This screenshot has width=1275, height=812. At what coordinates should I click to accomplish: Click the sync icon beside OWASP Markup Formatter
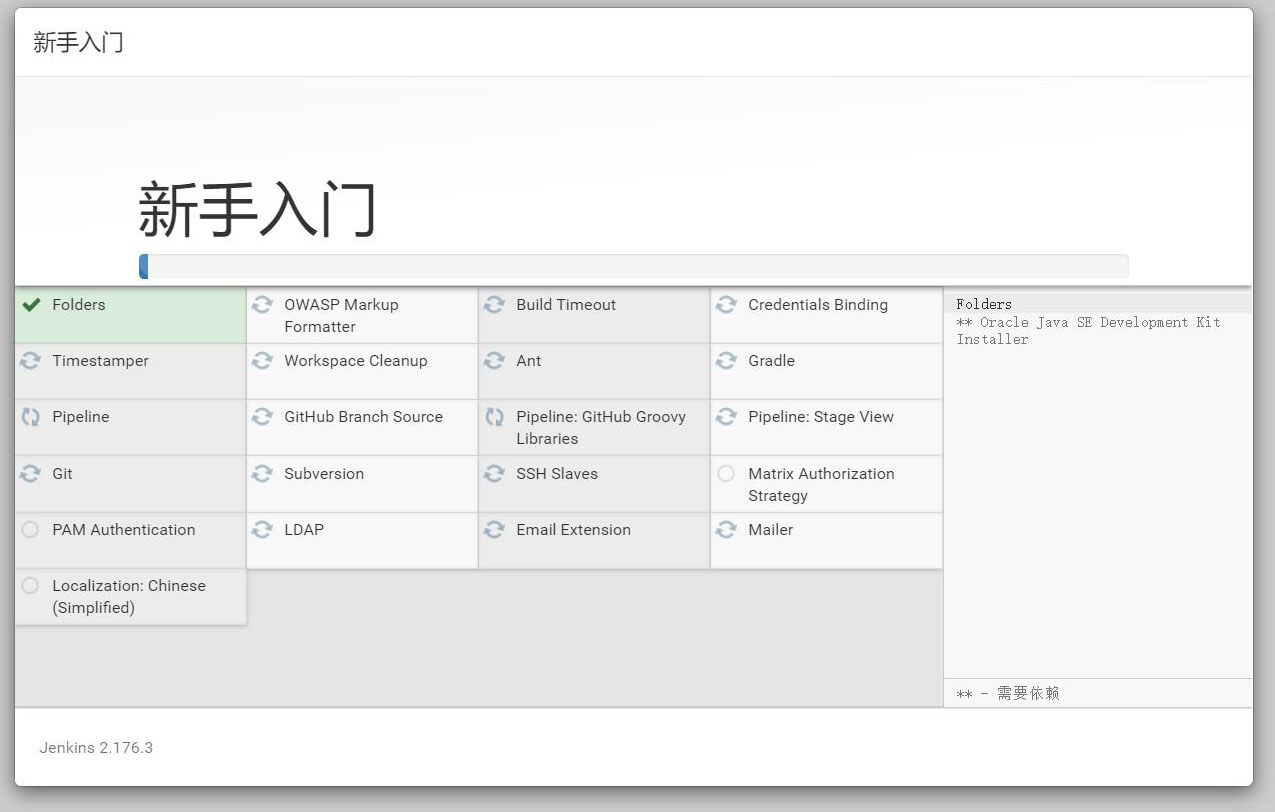coord(263,305)
